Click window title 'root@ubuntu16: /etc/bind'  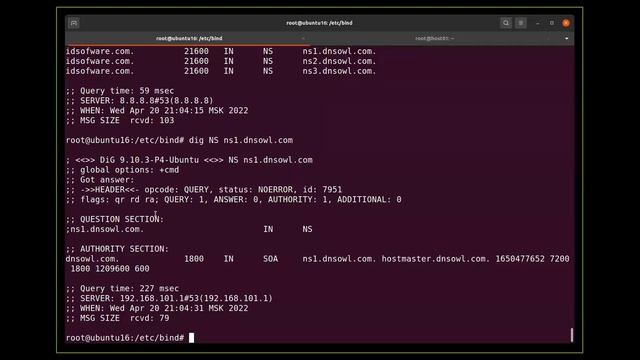point(319,23)
